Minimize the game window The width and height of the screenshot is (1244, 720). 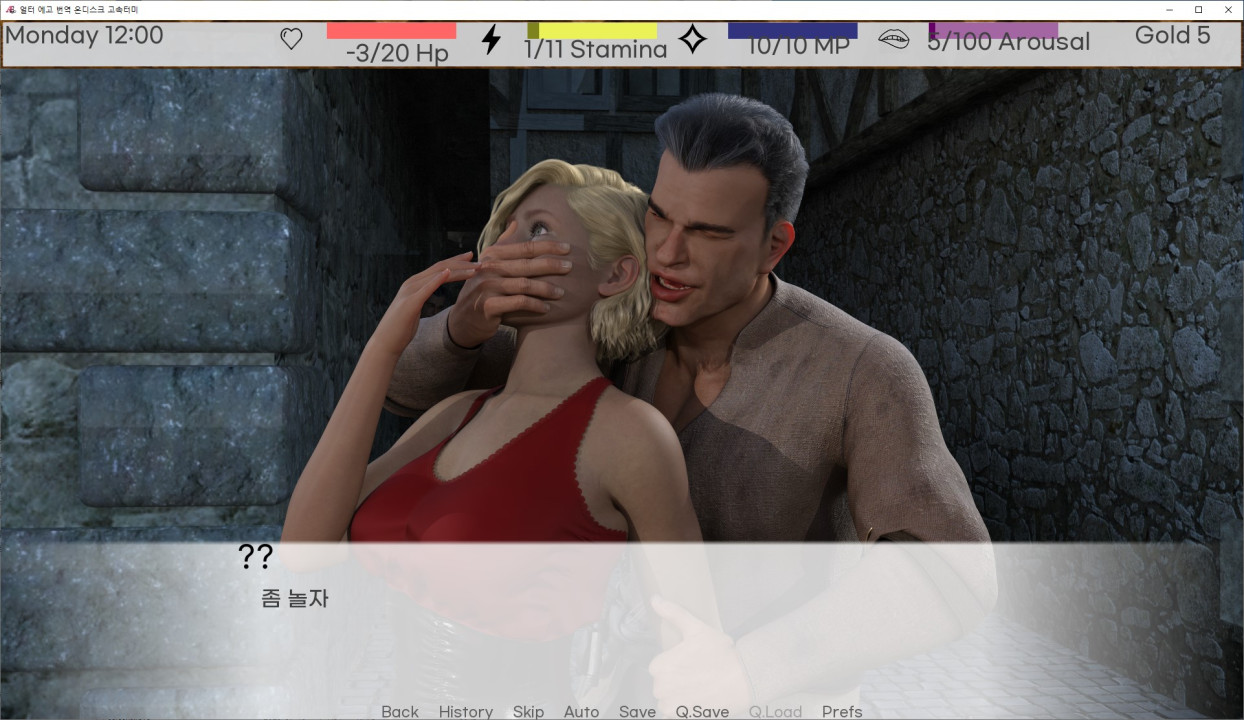coord(1169,9)
